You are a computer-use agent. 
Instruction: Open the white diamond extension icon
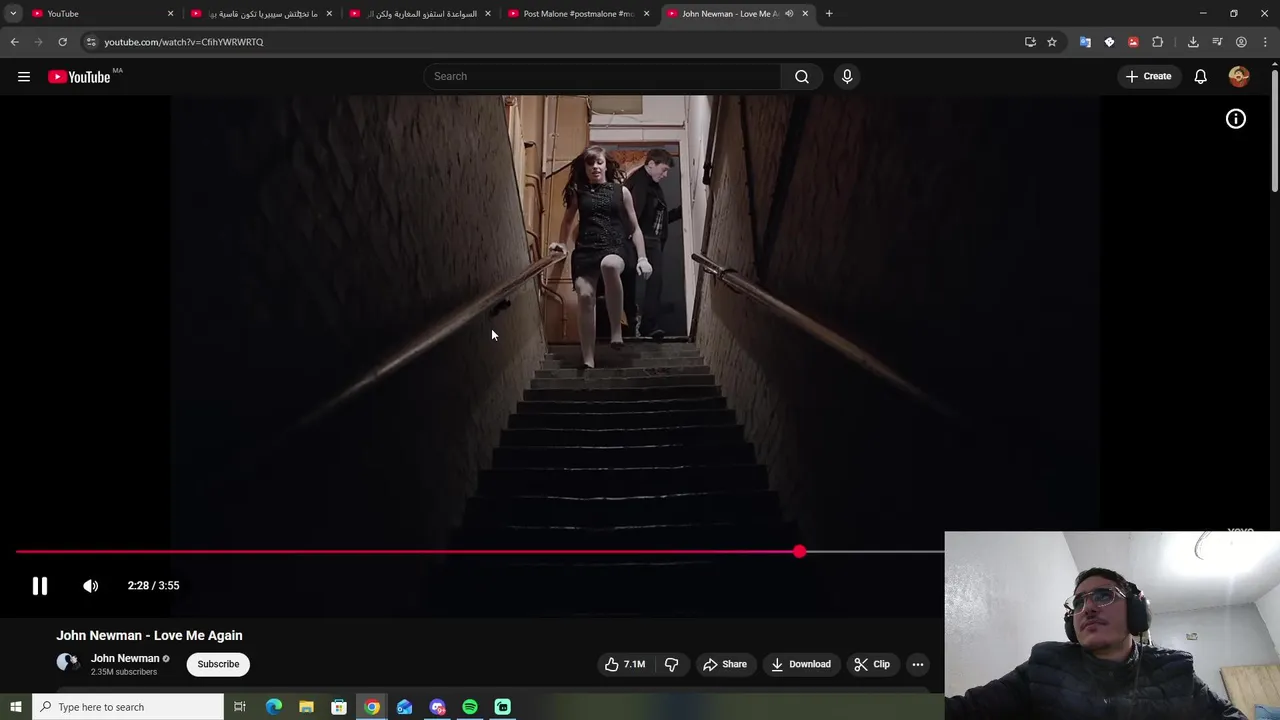point(1109,42)
